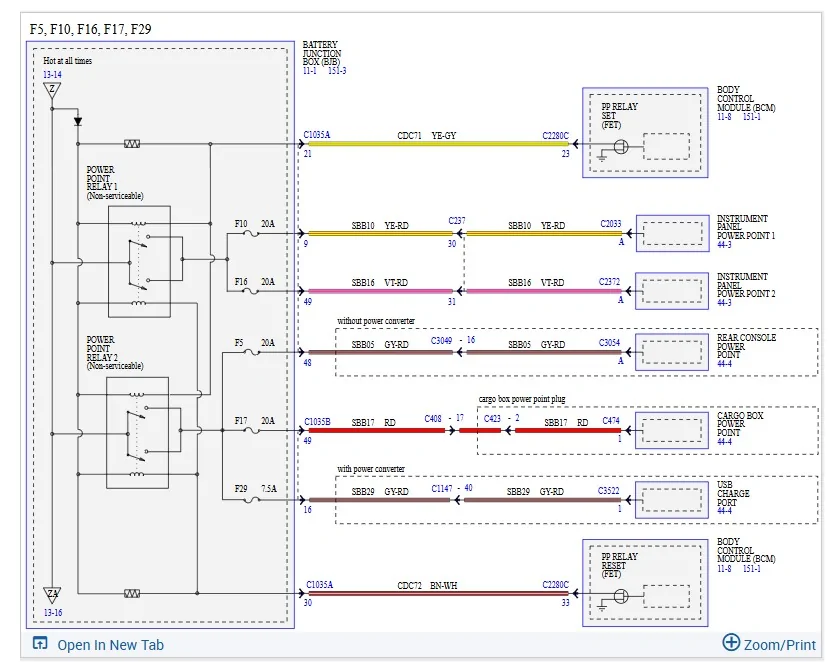Click the Zoom/Print plus icon

pyautogui.click(x=731, y=642)
